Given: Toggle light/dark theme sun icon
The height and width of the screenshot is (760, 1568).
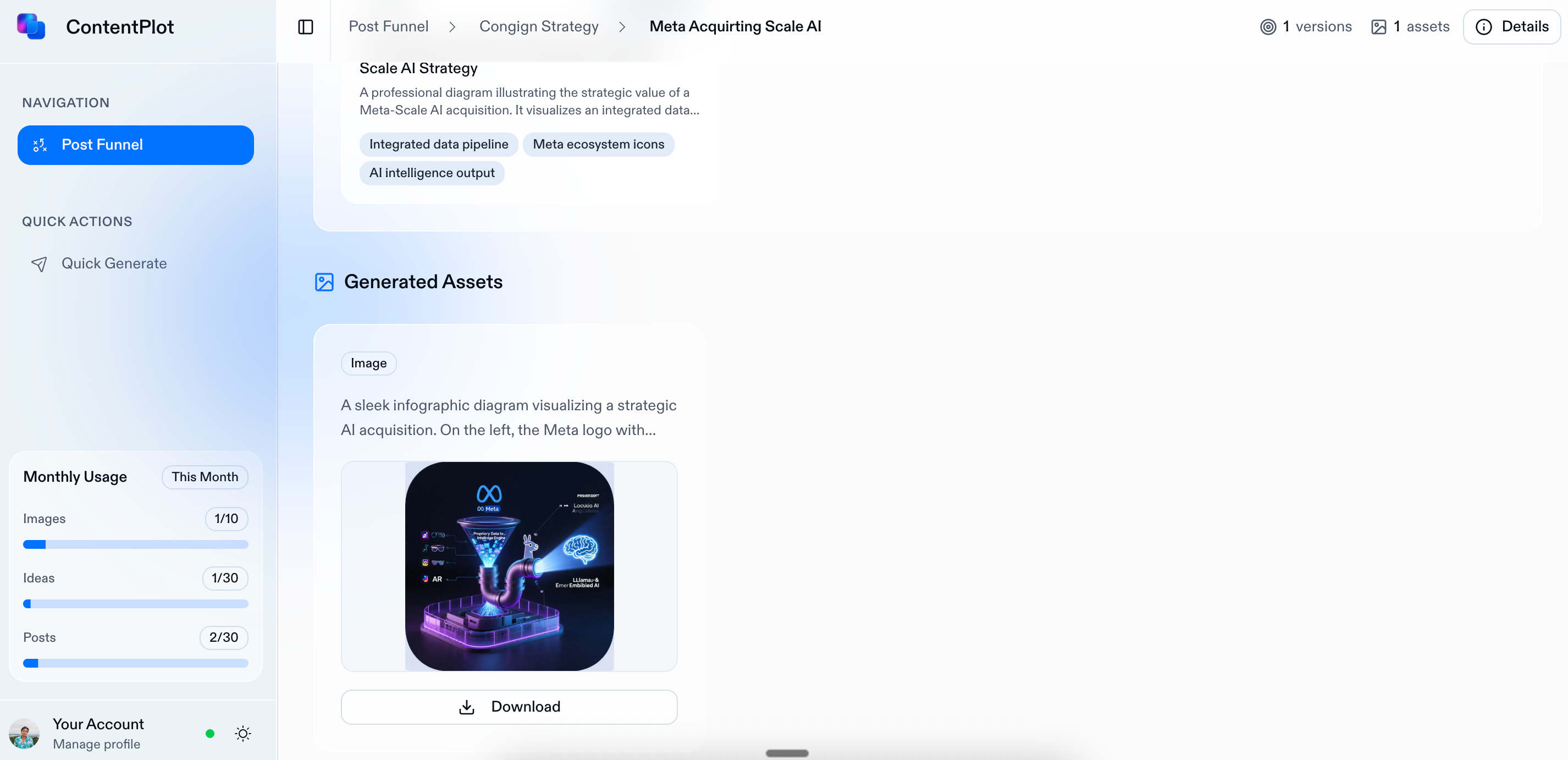Looking at the screenshot, I should coord(243,733).
